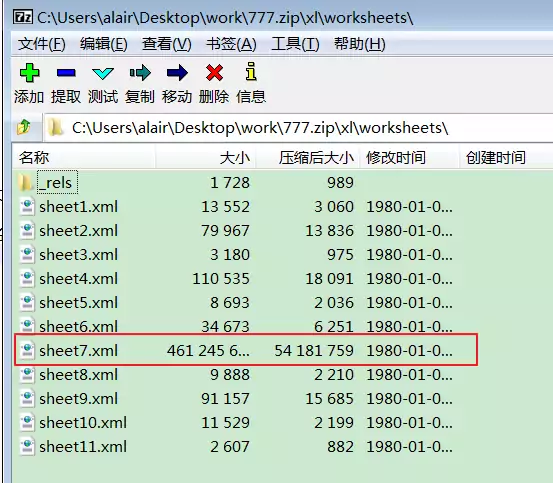
Task: Sort by the 压缩后大小 column header
Action: click(x=308, y=157)
